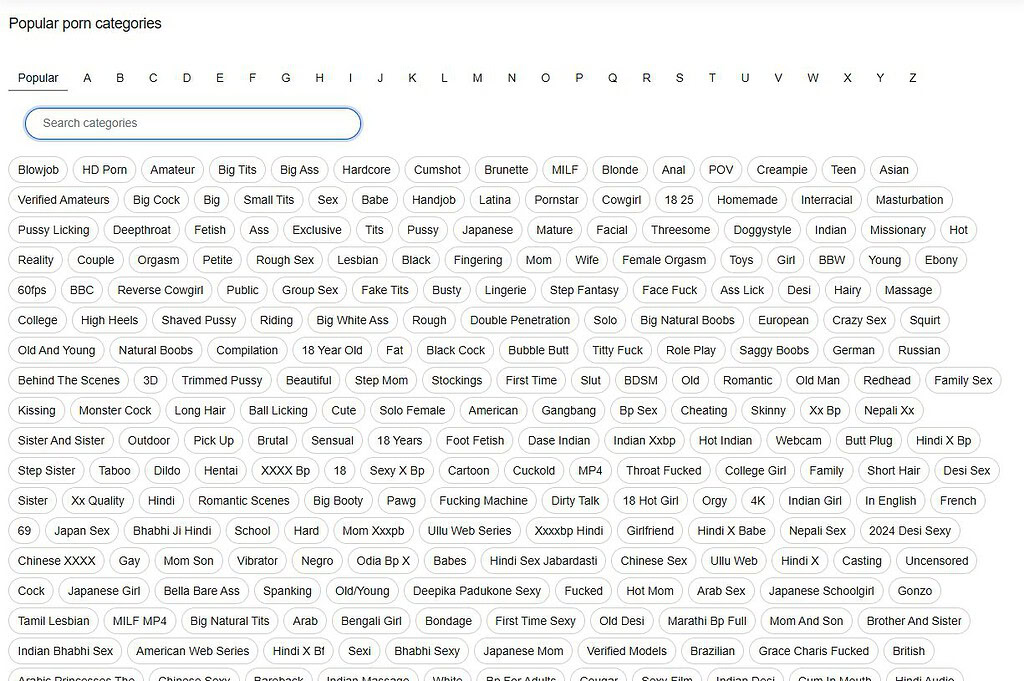Viewport: 1024px width, 681px height.
Task: Select the letter Z tab
Action: pyautogui.click(x=912, y=78)
